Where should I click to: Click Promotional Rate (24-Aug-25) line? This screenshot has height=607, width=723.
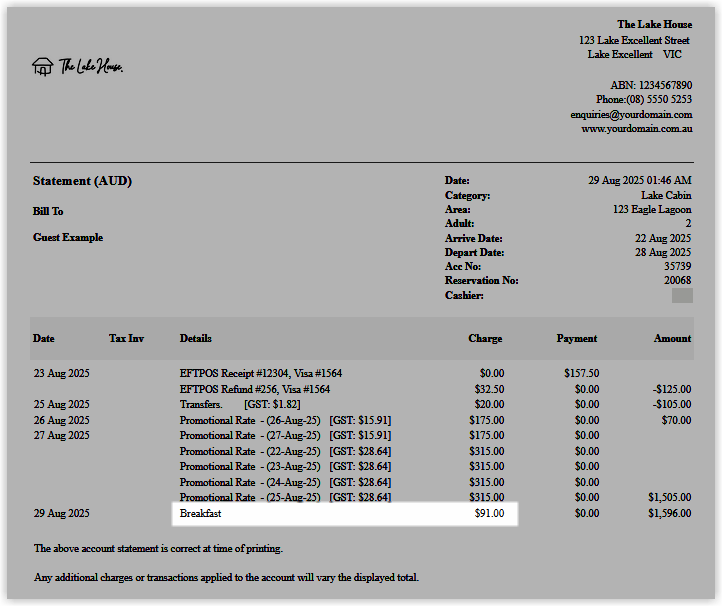285,482
